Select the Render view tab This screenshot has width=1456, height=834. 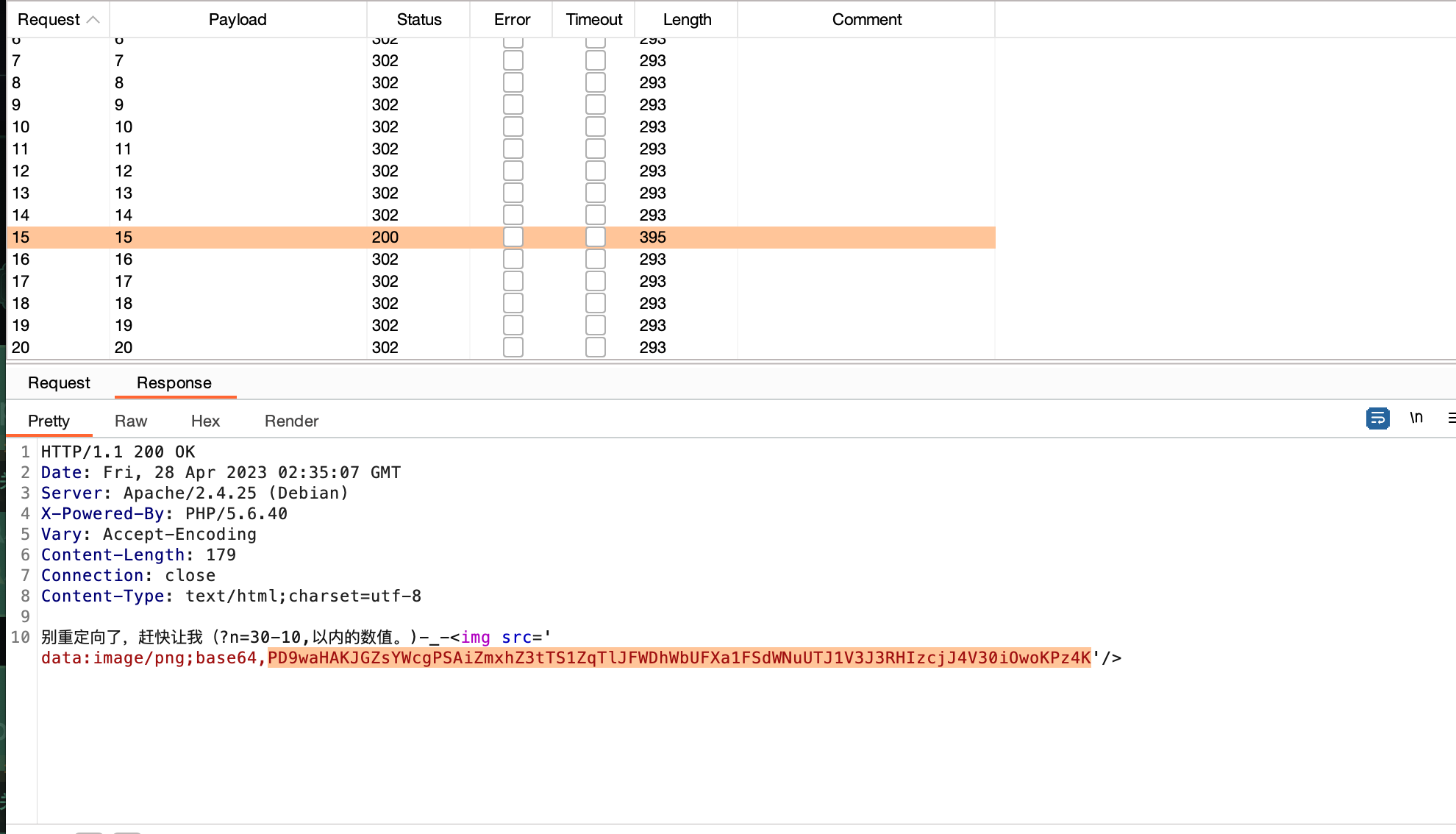point(291,421)
